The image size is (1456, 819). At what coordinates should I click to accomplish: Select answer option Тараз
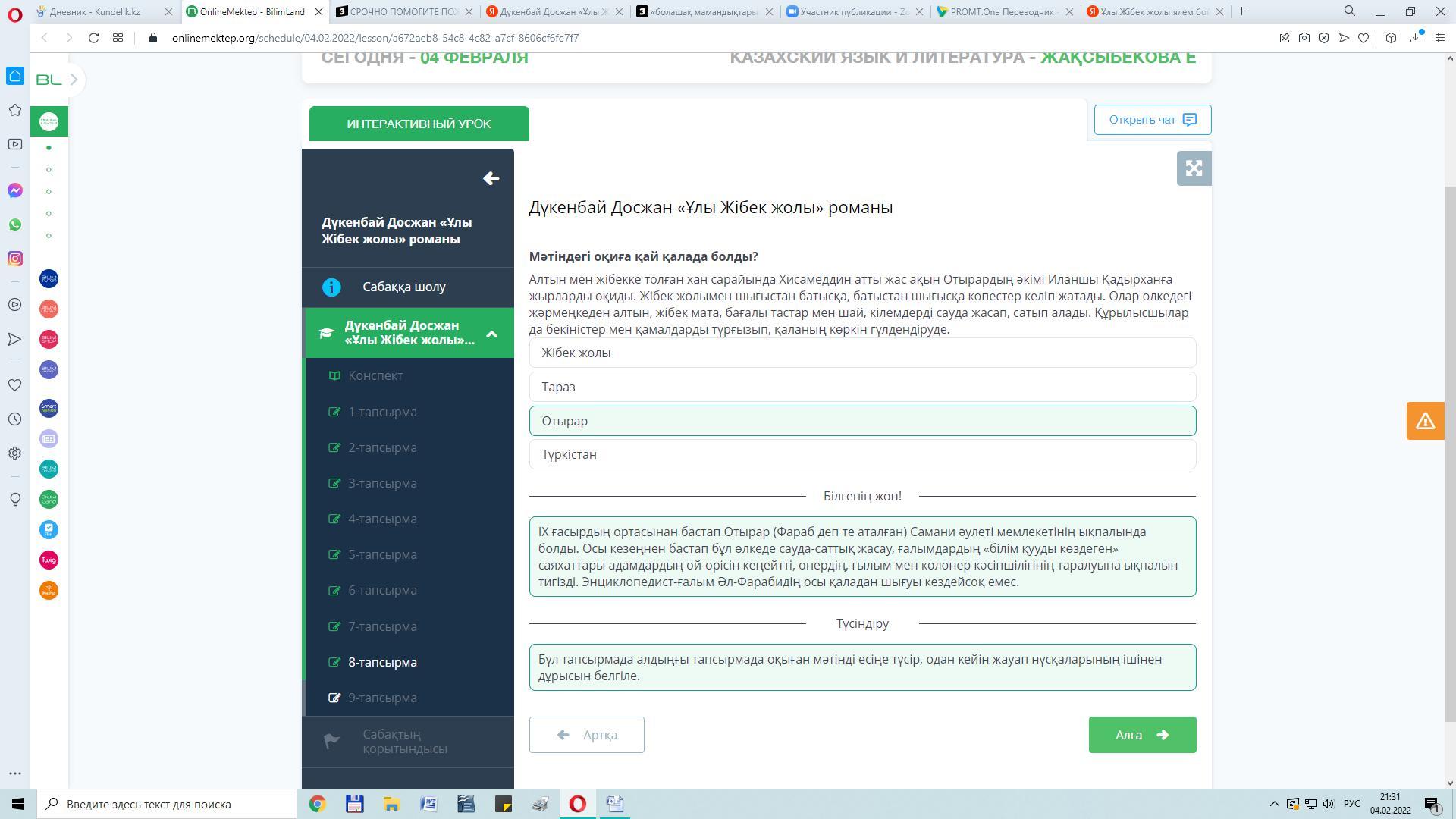(862, 387)
